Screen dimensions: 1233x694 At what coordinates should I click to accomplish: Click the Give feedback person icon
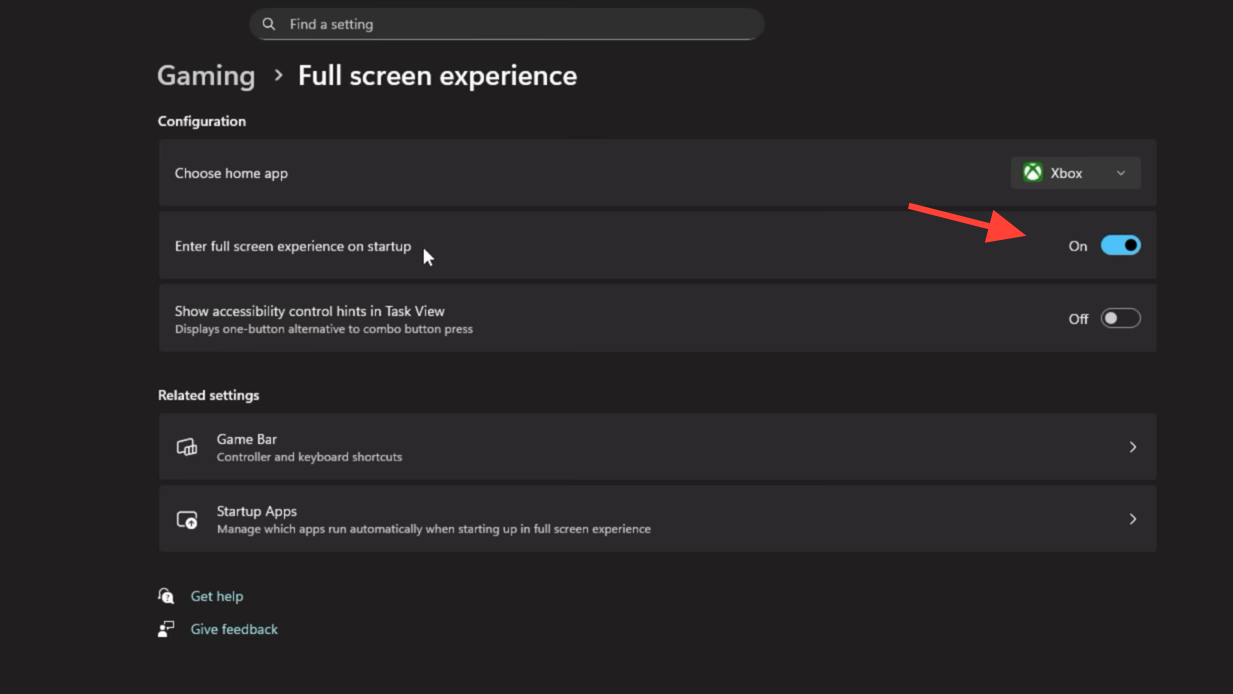tap(166, 629)
